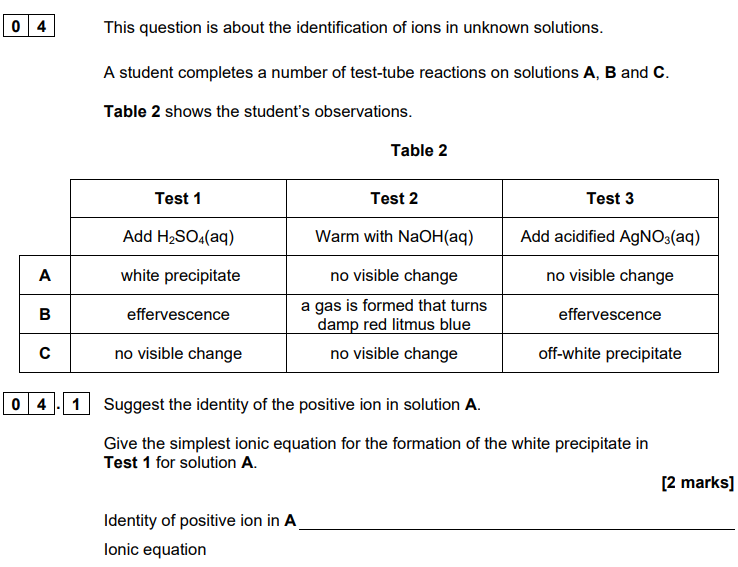Click the identity of positive ion answer line
This screenshot has height=567, width=738.
517,522
